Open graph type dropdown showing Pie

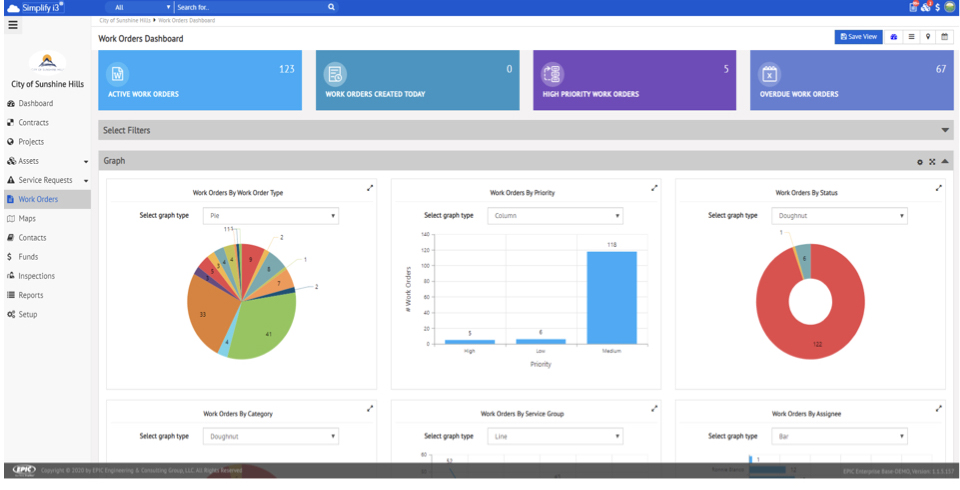tap(270, 215)
